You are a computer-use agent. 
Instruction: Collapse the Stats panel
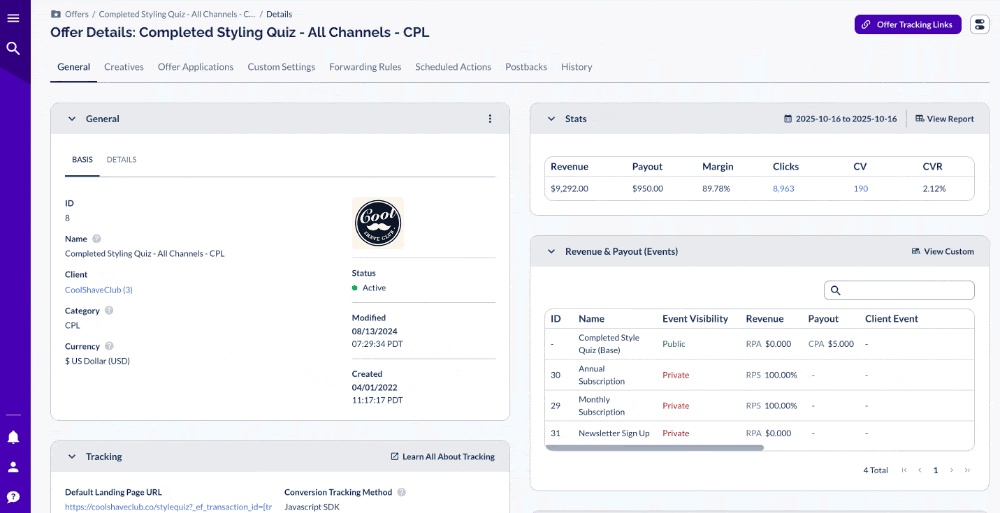coord(551,119)
